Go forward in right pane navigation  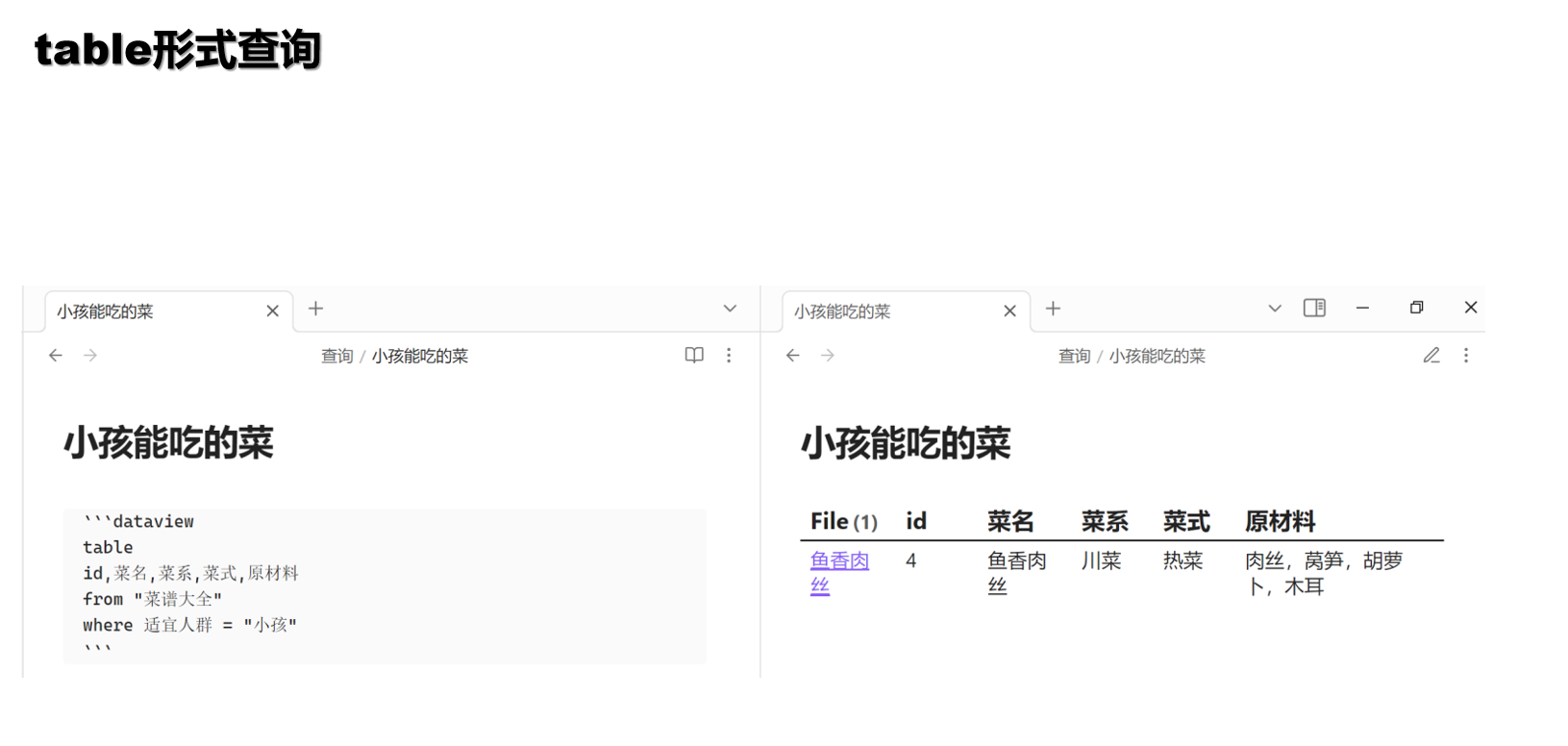pos(828,356)
